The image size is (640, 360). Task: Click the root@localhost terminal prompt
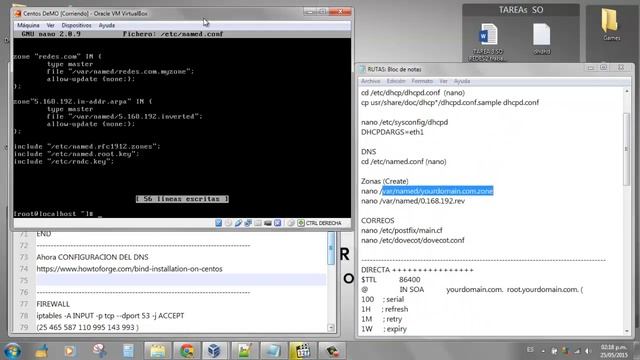click(x=53, y=213)
